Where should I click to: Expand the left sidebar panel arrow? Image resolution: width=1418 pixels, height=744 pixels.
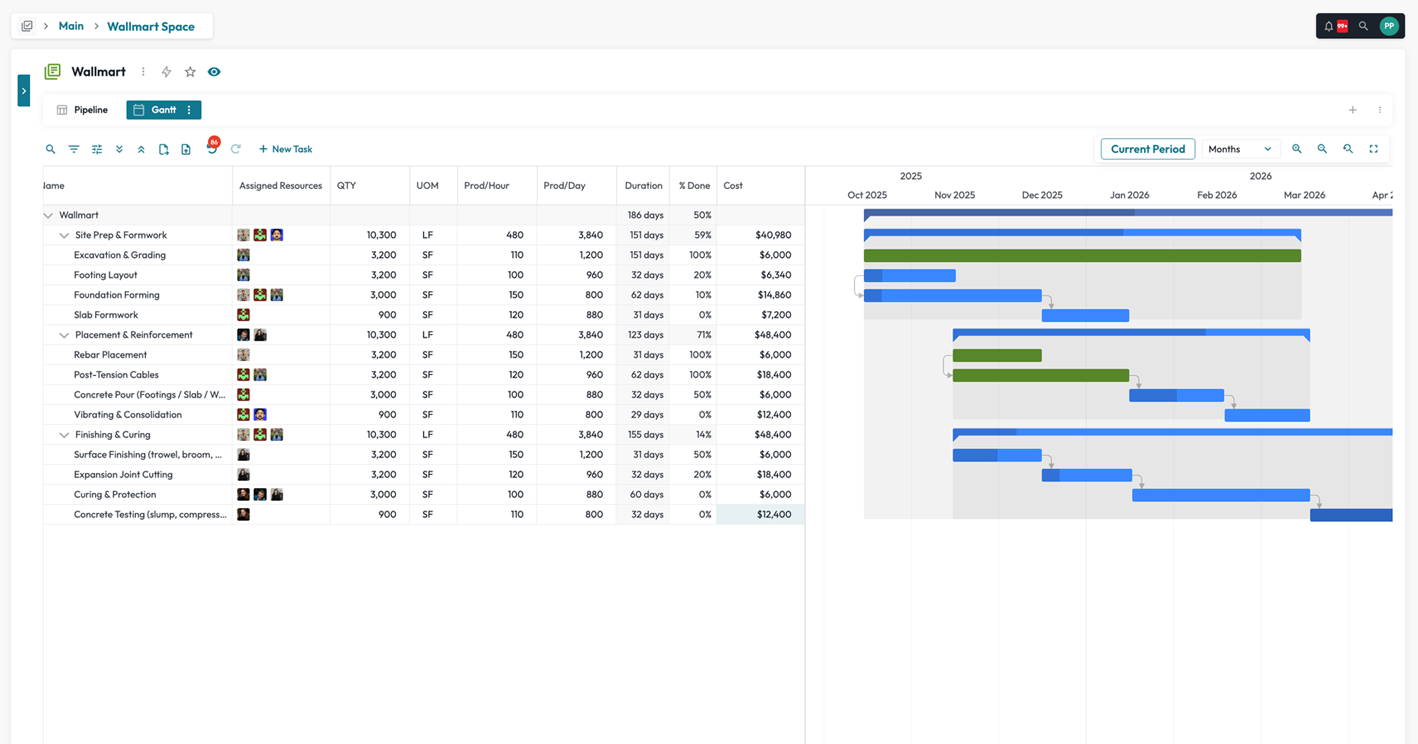coord(23,91)
